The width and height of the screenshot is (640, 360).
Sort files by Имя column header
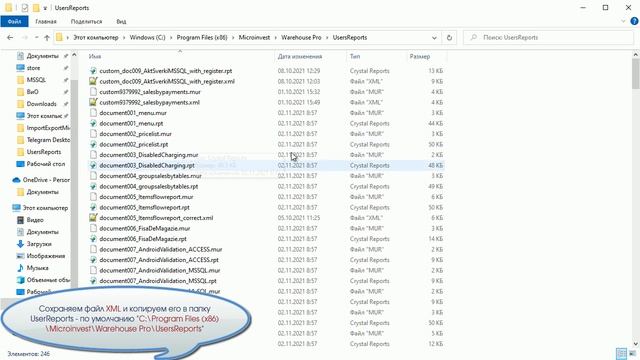[x=95, y=57]
